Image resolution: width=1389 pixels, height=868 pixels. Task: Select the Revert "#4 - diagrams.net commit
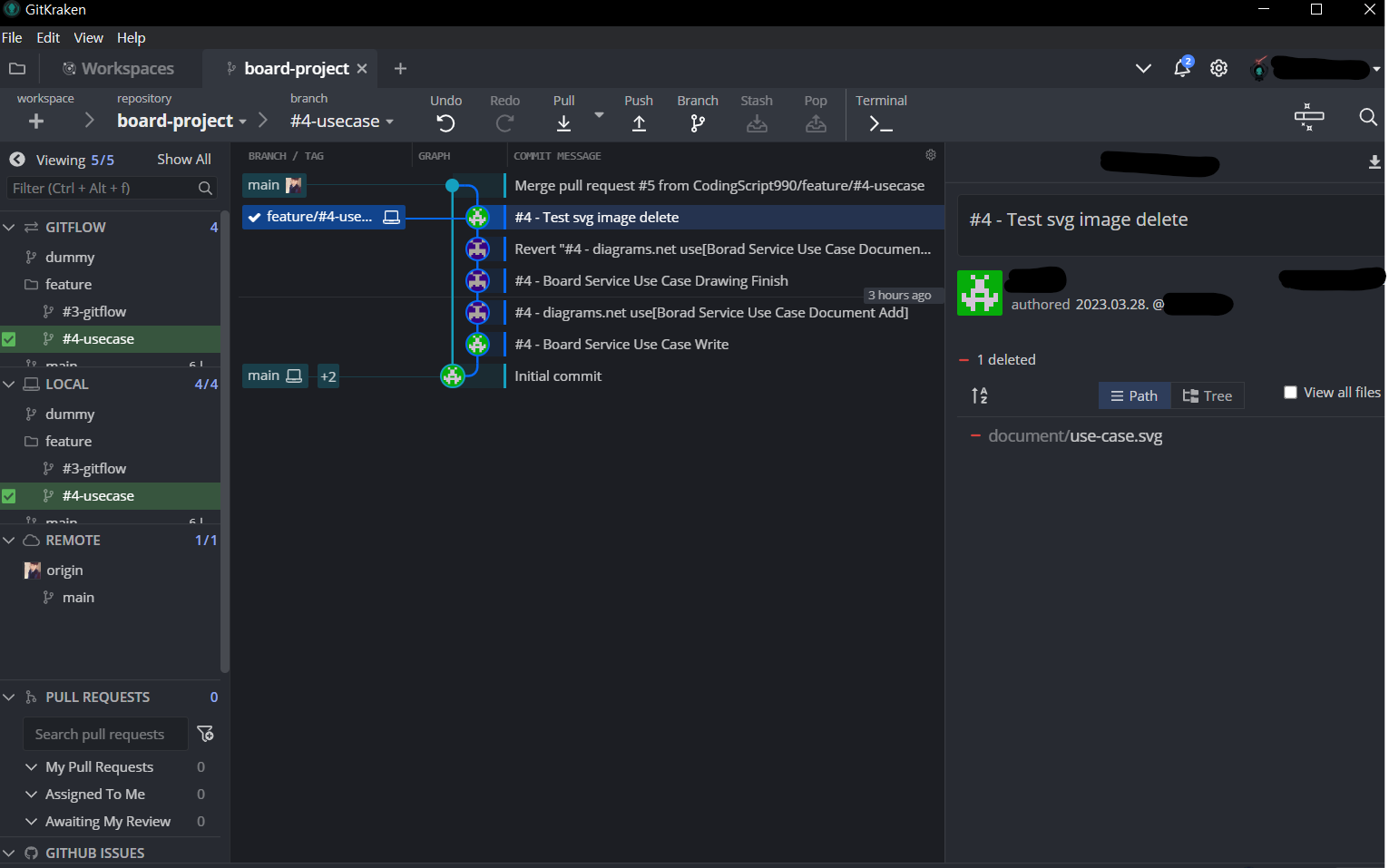click(x=722, y=249)
